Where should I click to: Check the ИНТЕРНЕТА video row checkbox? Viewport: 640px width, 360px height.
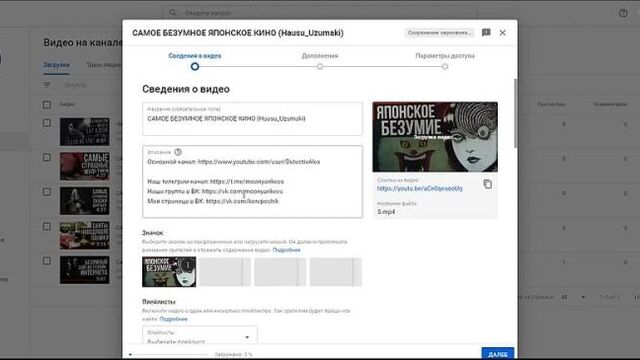pyautogui.click(x=47, y=261)
